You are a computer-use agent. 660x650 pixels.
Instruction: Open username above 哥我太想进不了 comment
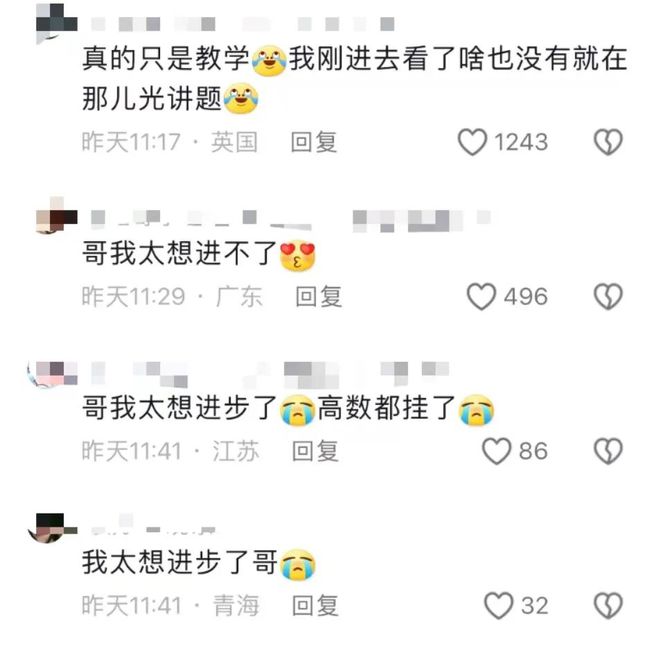(290, 220)
